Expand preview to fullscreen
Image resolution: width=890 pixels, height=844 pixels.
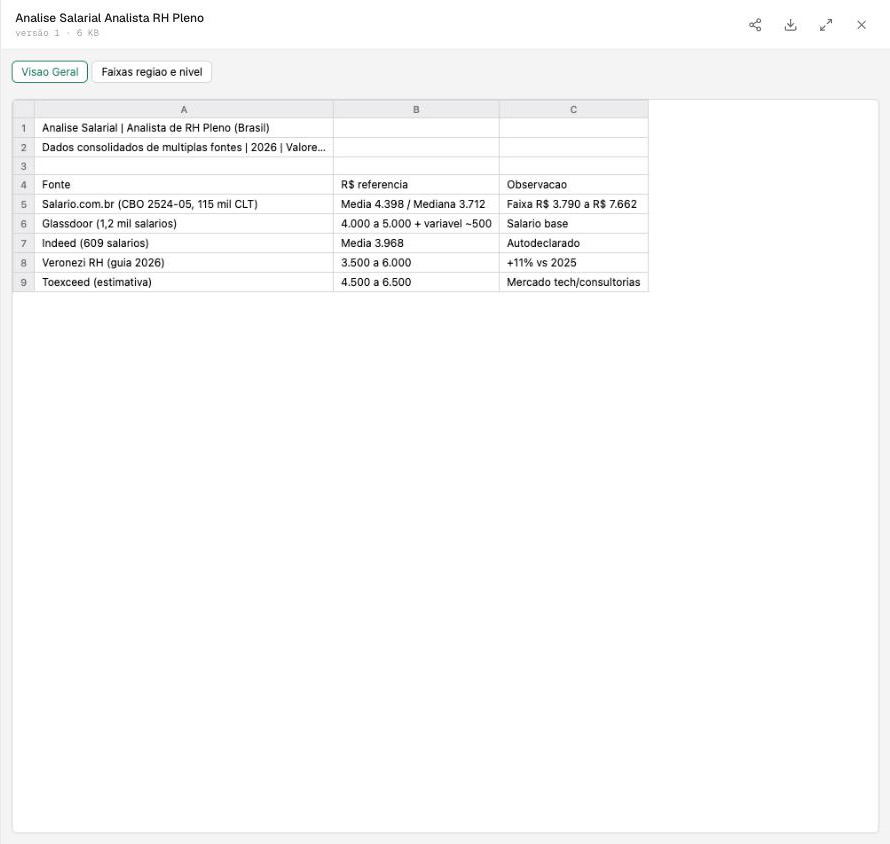826,25
